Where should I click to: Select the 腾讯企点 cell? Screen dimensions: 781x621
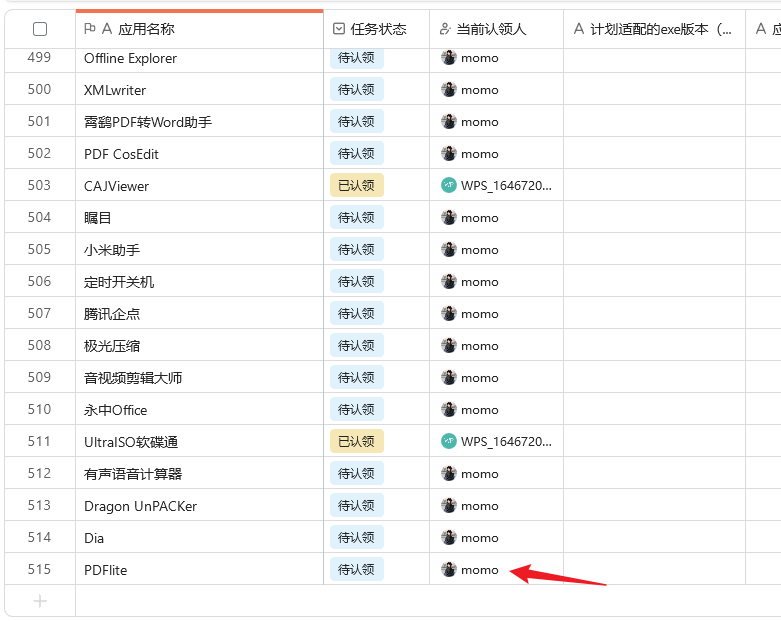[x=199, y=314]
